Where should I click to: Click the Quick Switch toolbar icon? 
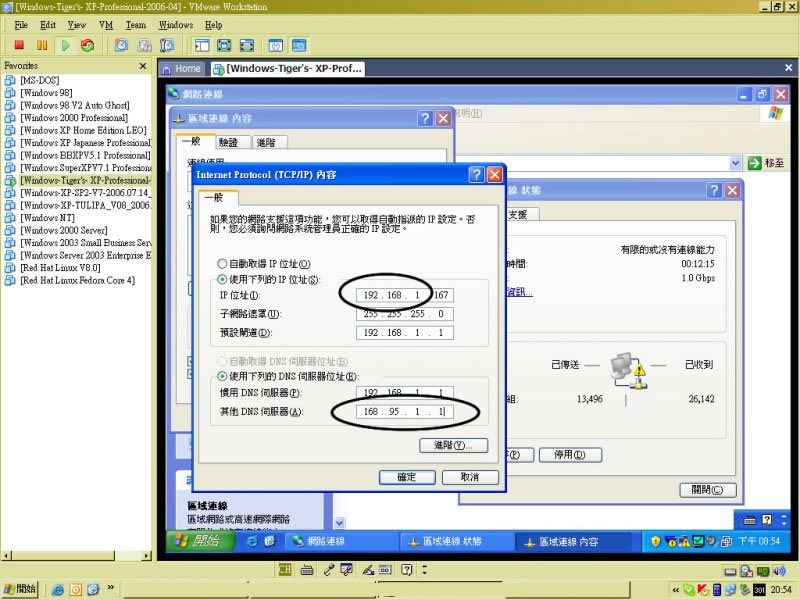(247, 45)
